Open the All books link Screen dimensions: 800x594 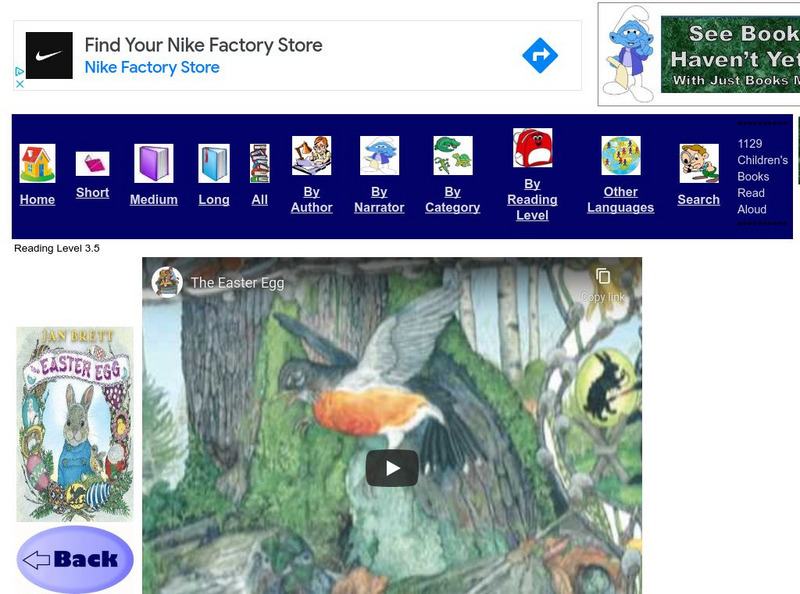260,200
